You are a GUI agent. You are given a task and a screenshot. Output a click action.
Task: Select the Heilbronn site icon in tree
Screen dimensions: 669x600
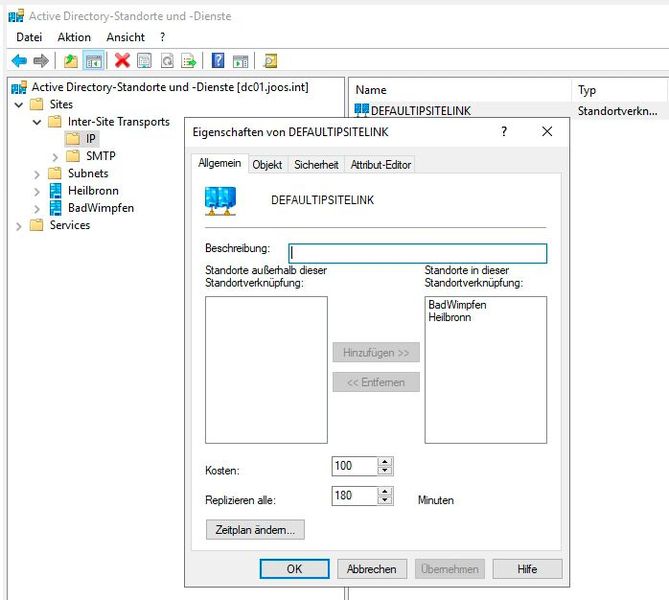(55, 190)
